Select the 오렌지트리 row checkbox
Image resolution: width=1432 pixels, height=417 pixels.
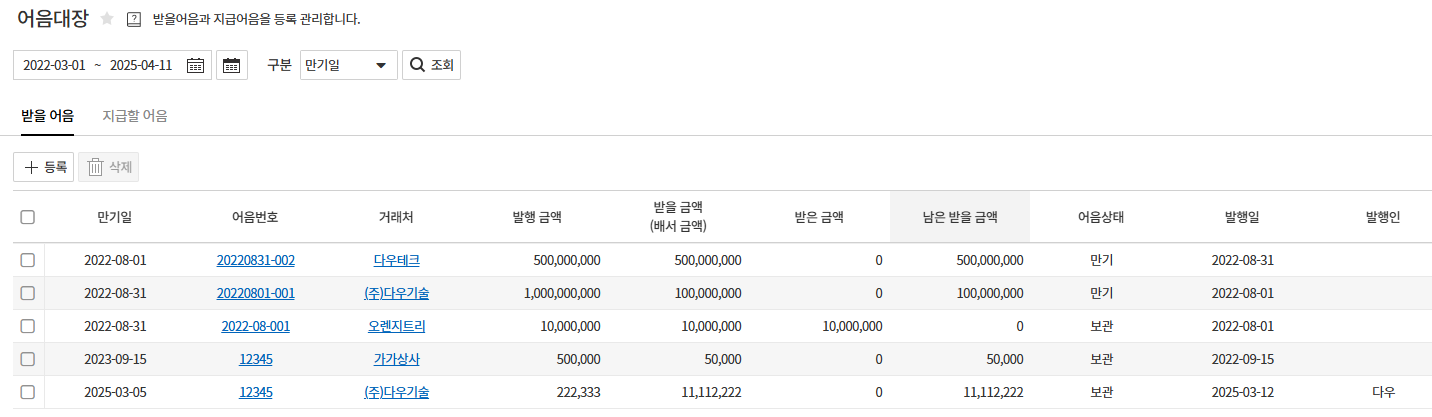point(28,326)
